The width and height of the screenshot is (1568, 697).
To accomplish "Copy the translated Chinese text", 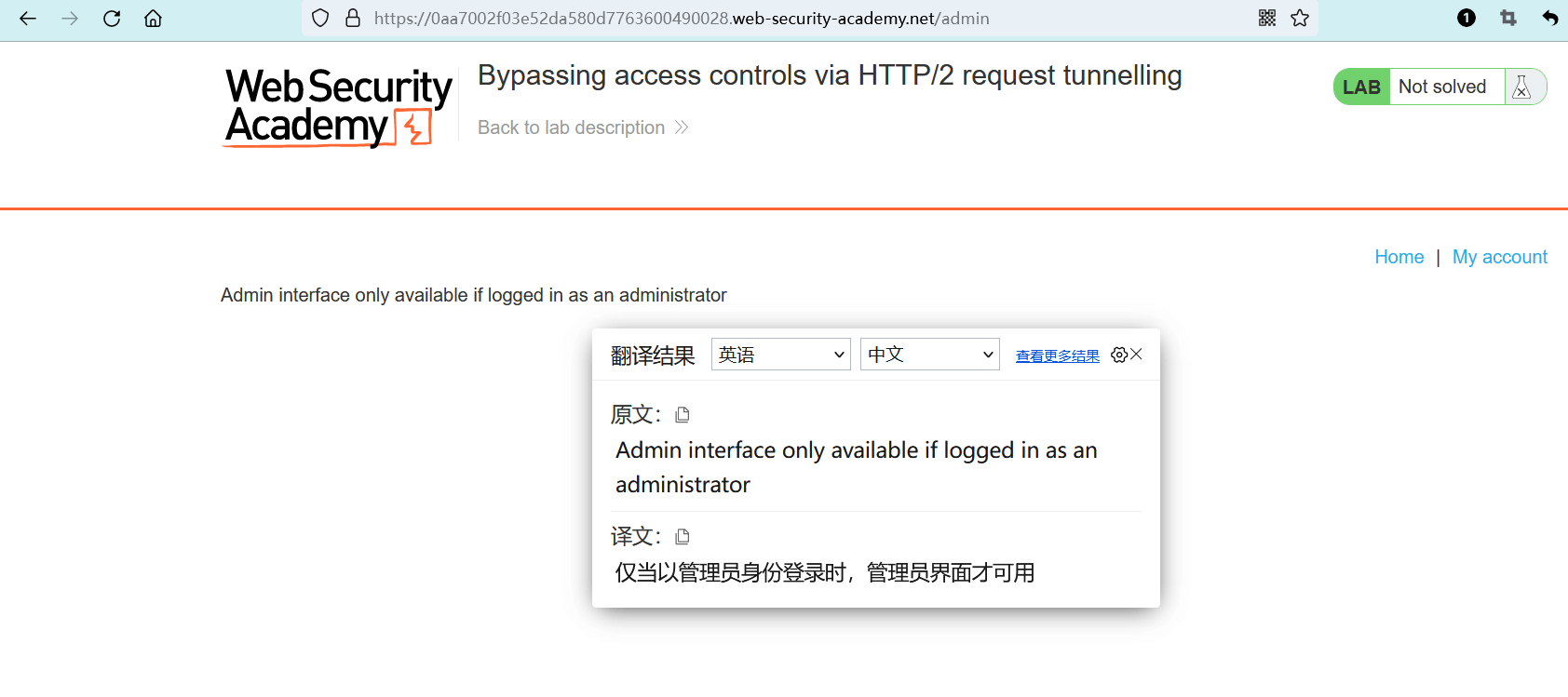I will pyautogui.click(x=683, y=537).
